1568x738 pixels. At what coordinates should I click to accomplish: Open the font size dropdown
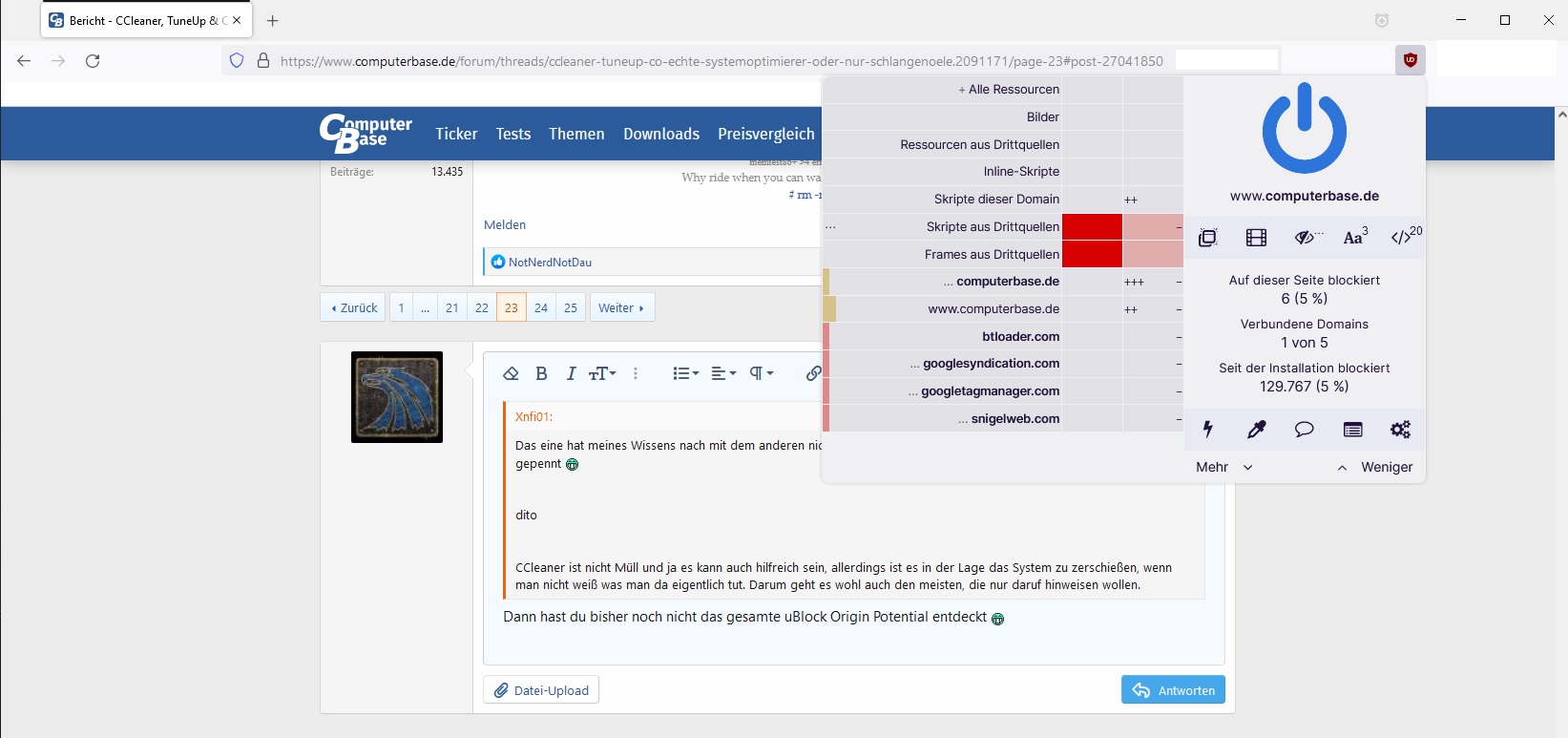coord(602,373)
